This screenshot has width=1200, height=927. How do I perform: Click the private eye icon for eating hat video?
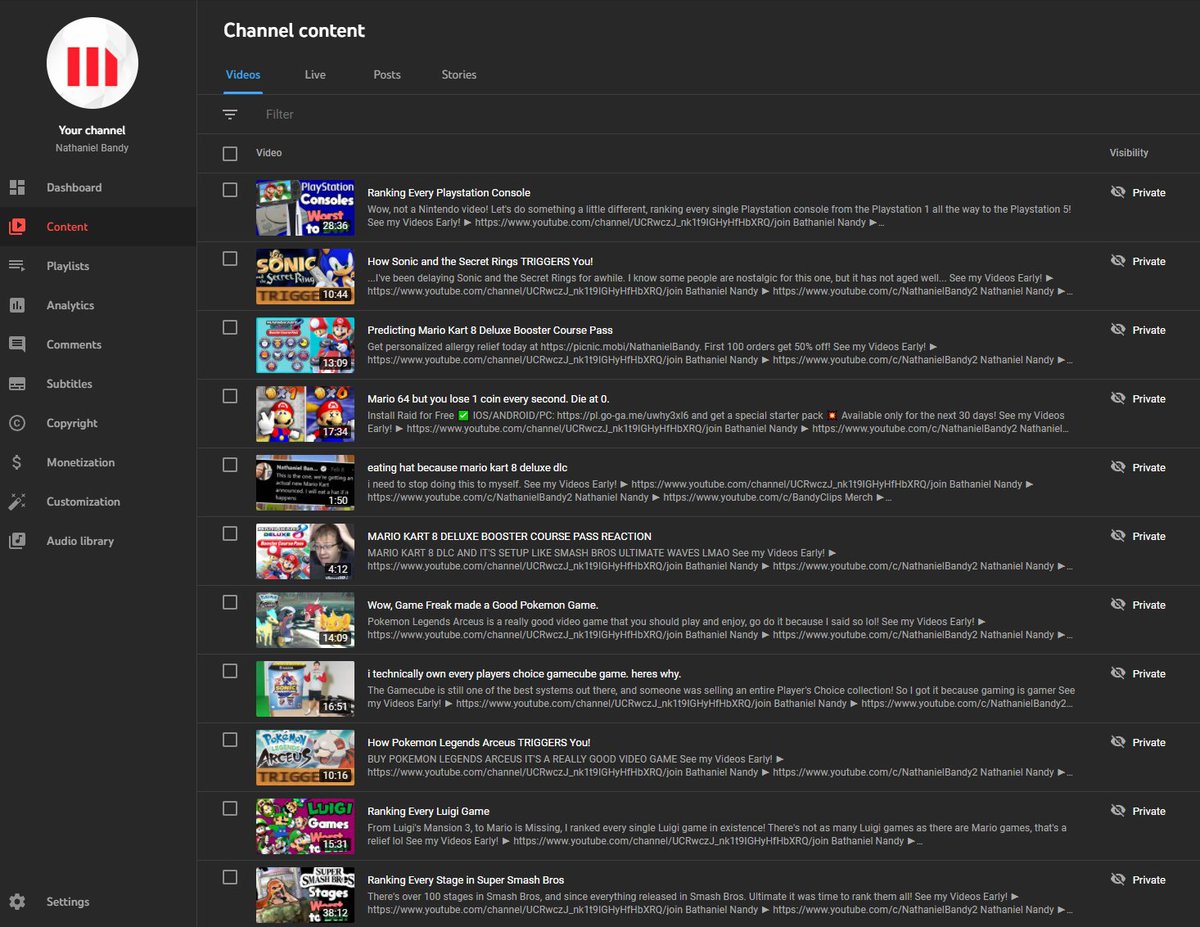click(x=1118, y=467)
